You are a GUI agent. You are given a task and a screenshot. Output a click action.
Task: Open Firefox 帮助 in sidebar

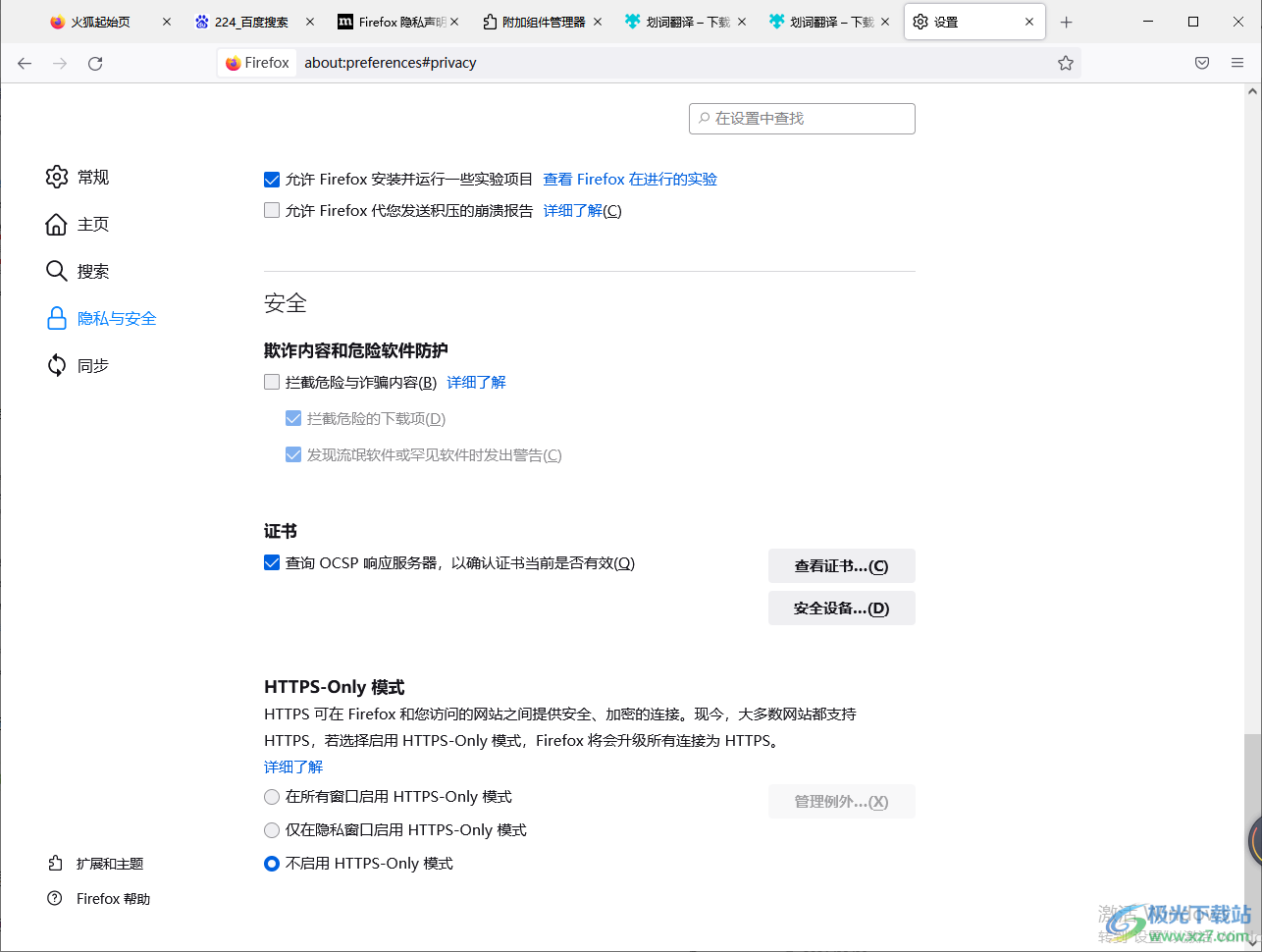coord(114,899)
